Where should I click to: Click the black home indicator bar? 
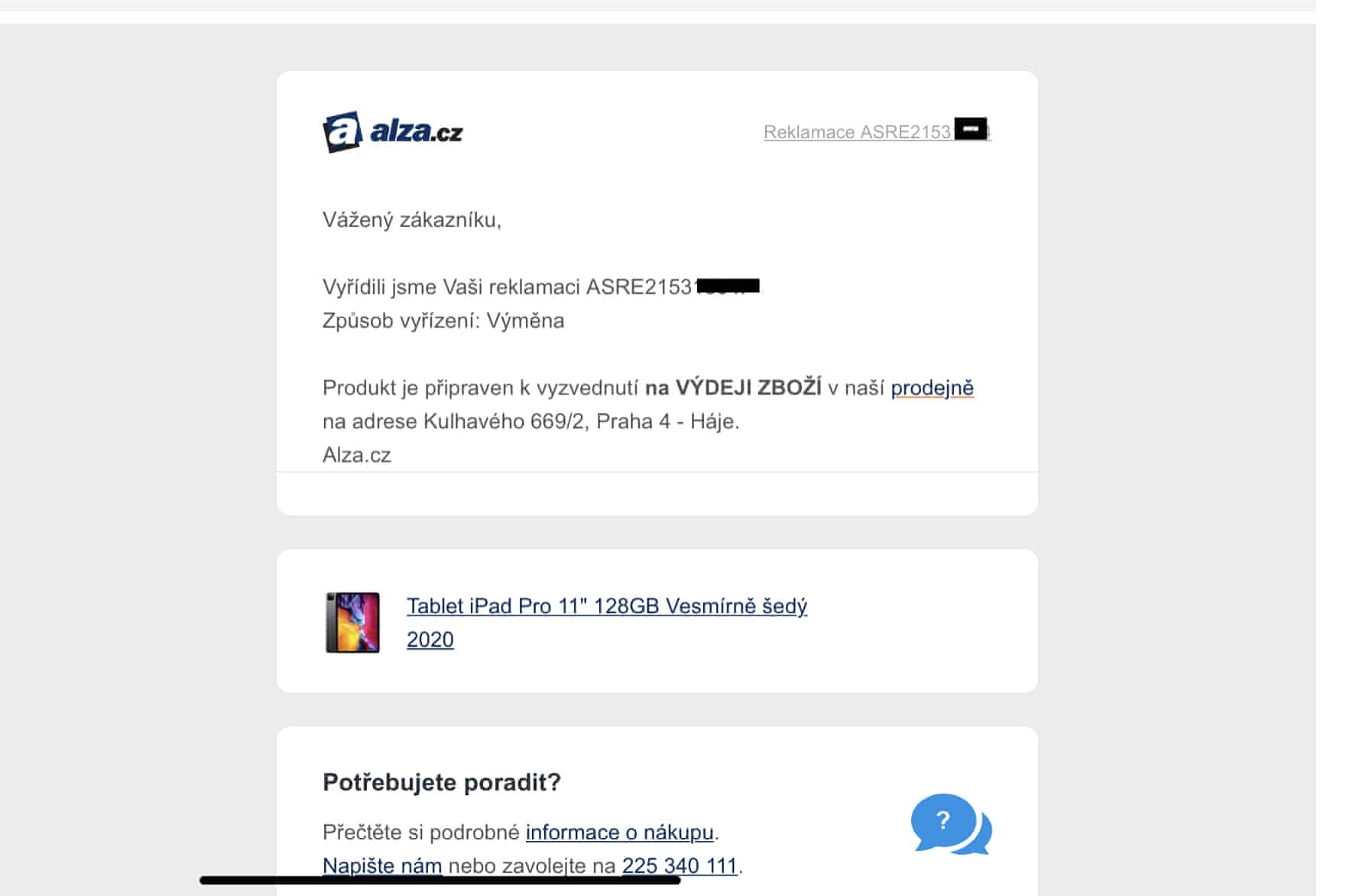pyautogui.click(x=440, y=881)
